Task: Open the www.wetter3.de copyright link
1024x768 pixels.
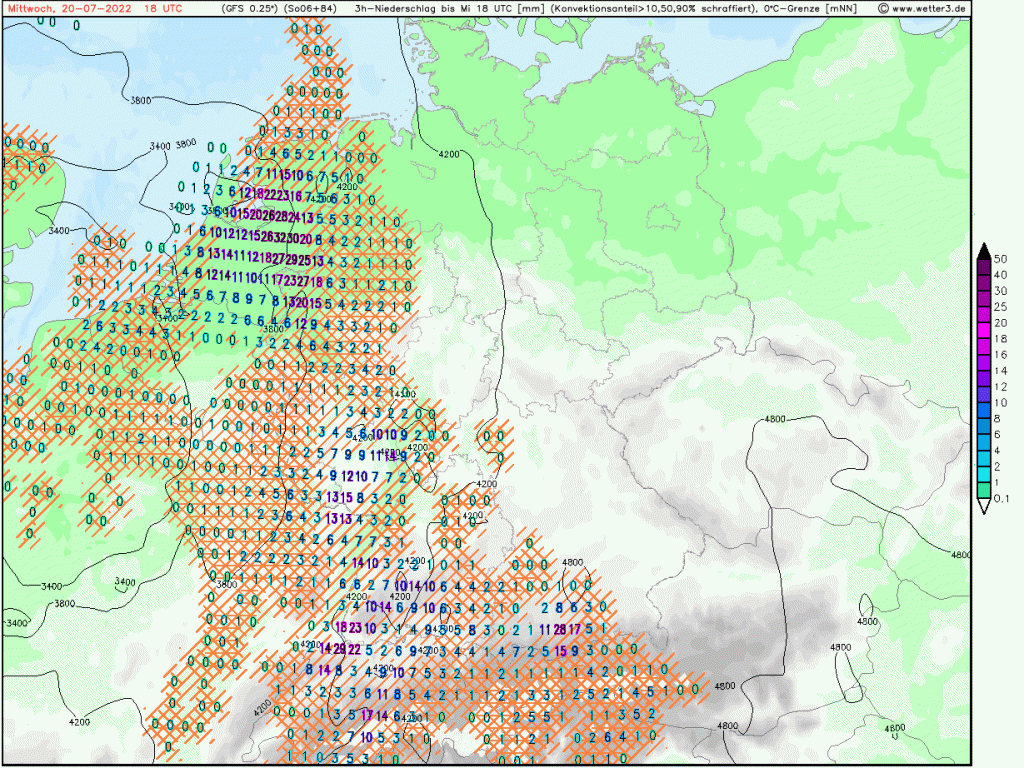Action: click(x=921, y=8)
